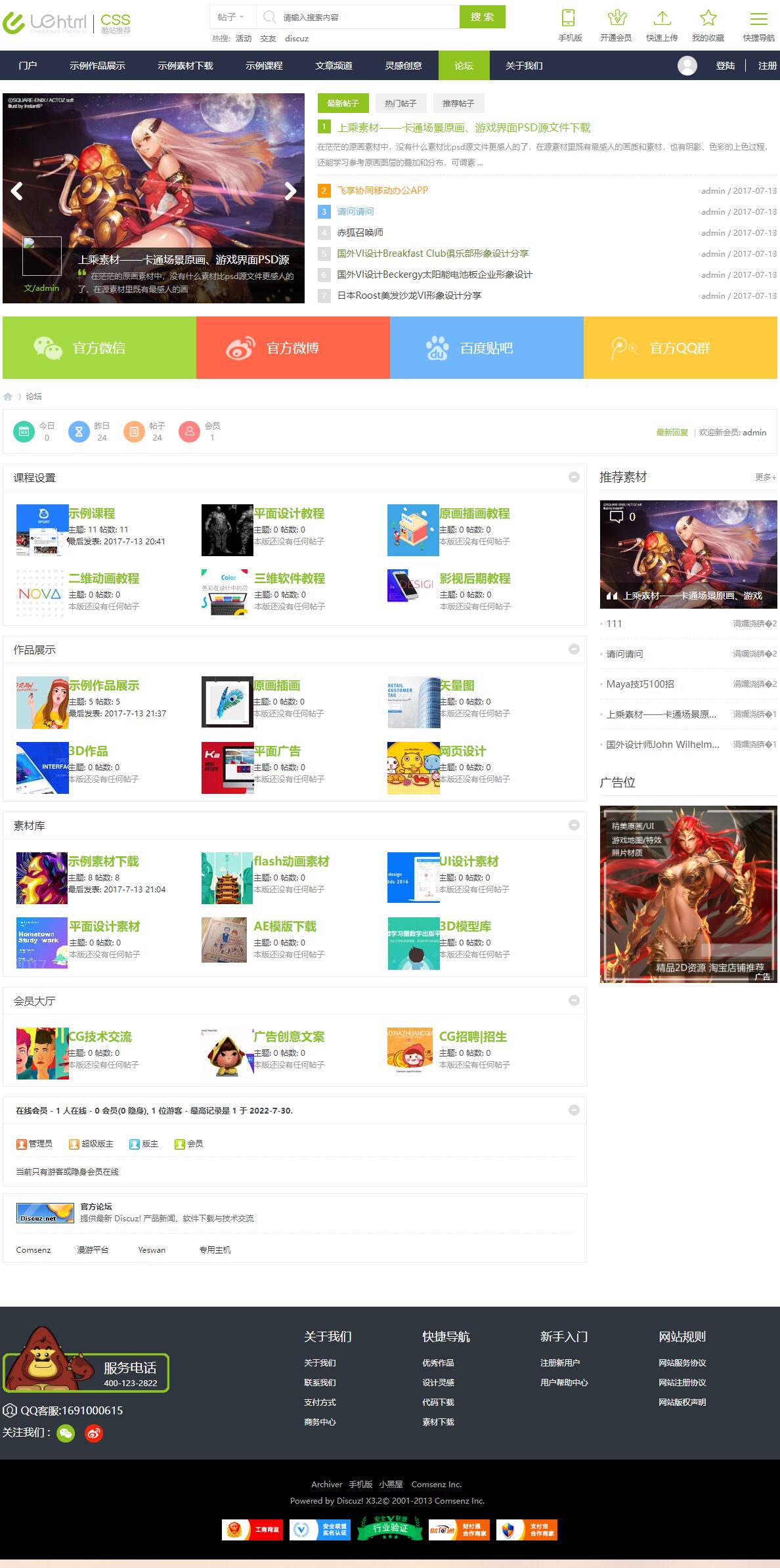Click the search input field
The height and width of the screenshot is (1568, 780).
pos(368,18)
